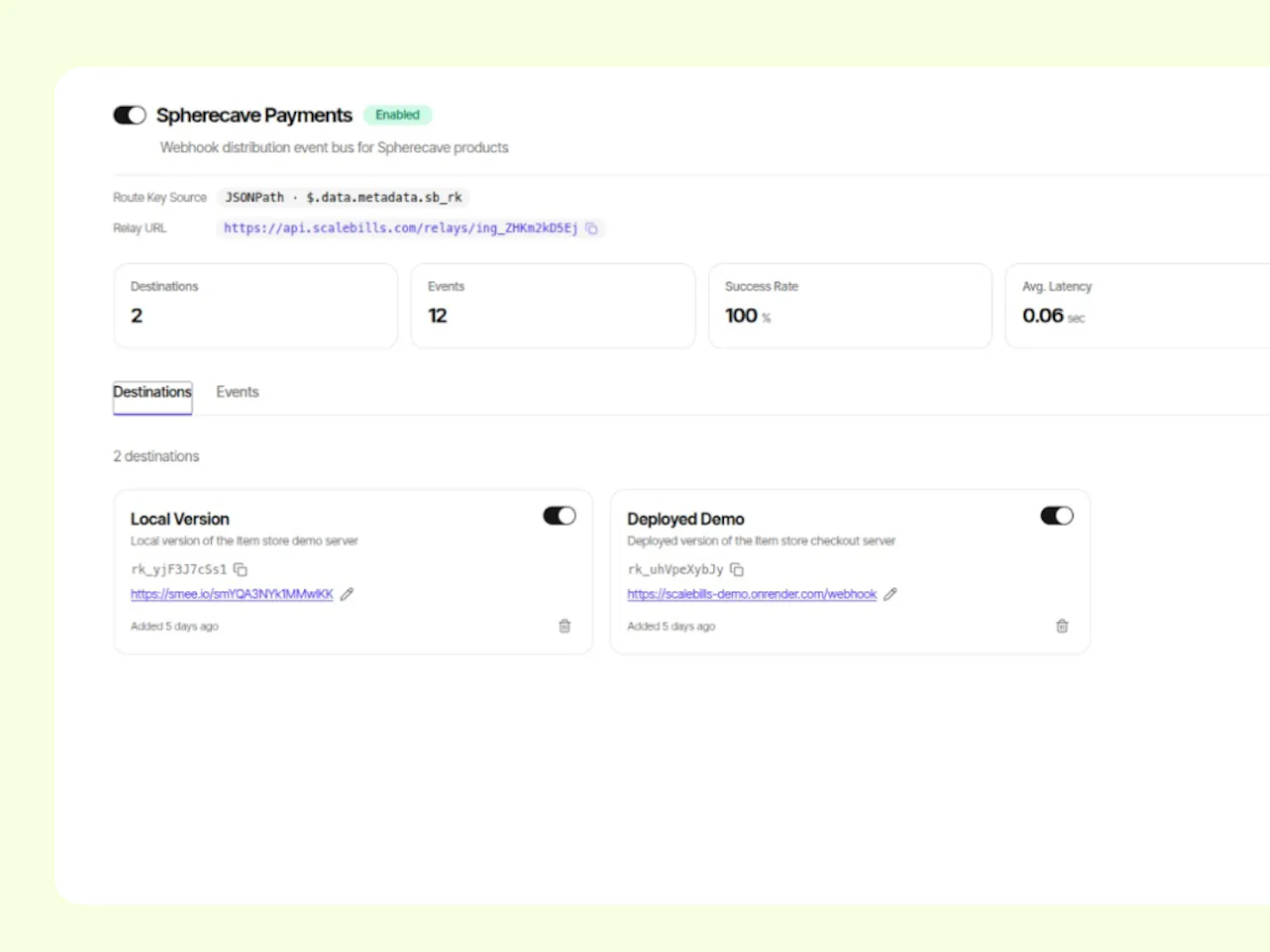Open the smee.io destination link
Viewport: 1270px width, 952px height.
point(232,594)
